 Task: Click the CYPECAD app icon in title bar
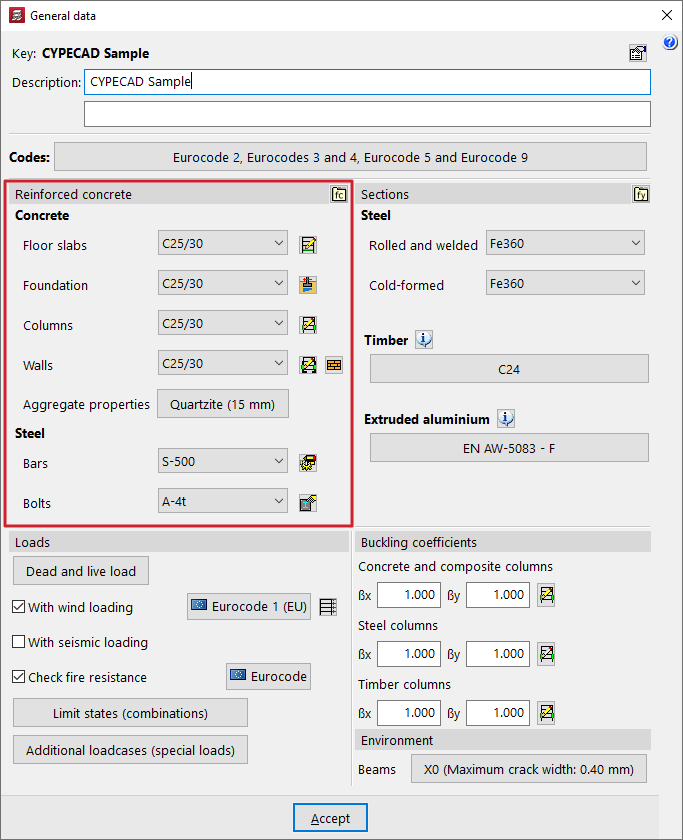click(17, 15)
